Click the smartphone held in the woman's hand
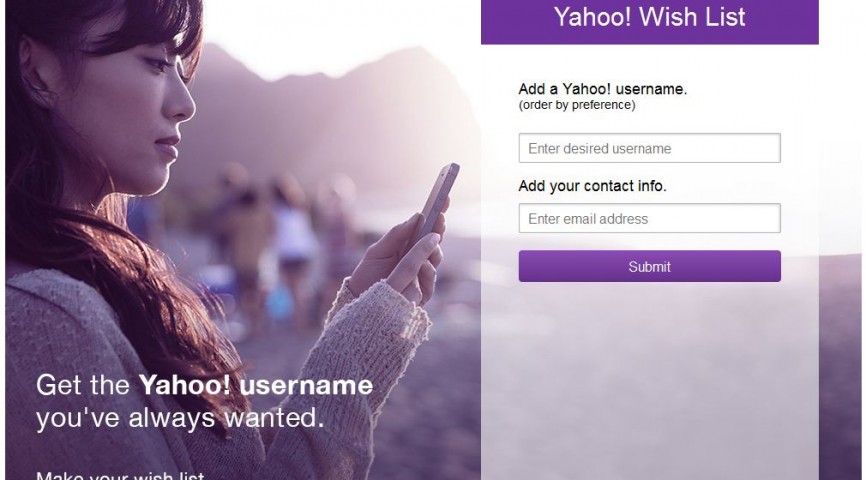The width and height of the screenshot is (866, 480). pyautogui.click(x=441, y=200)
